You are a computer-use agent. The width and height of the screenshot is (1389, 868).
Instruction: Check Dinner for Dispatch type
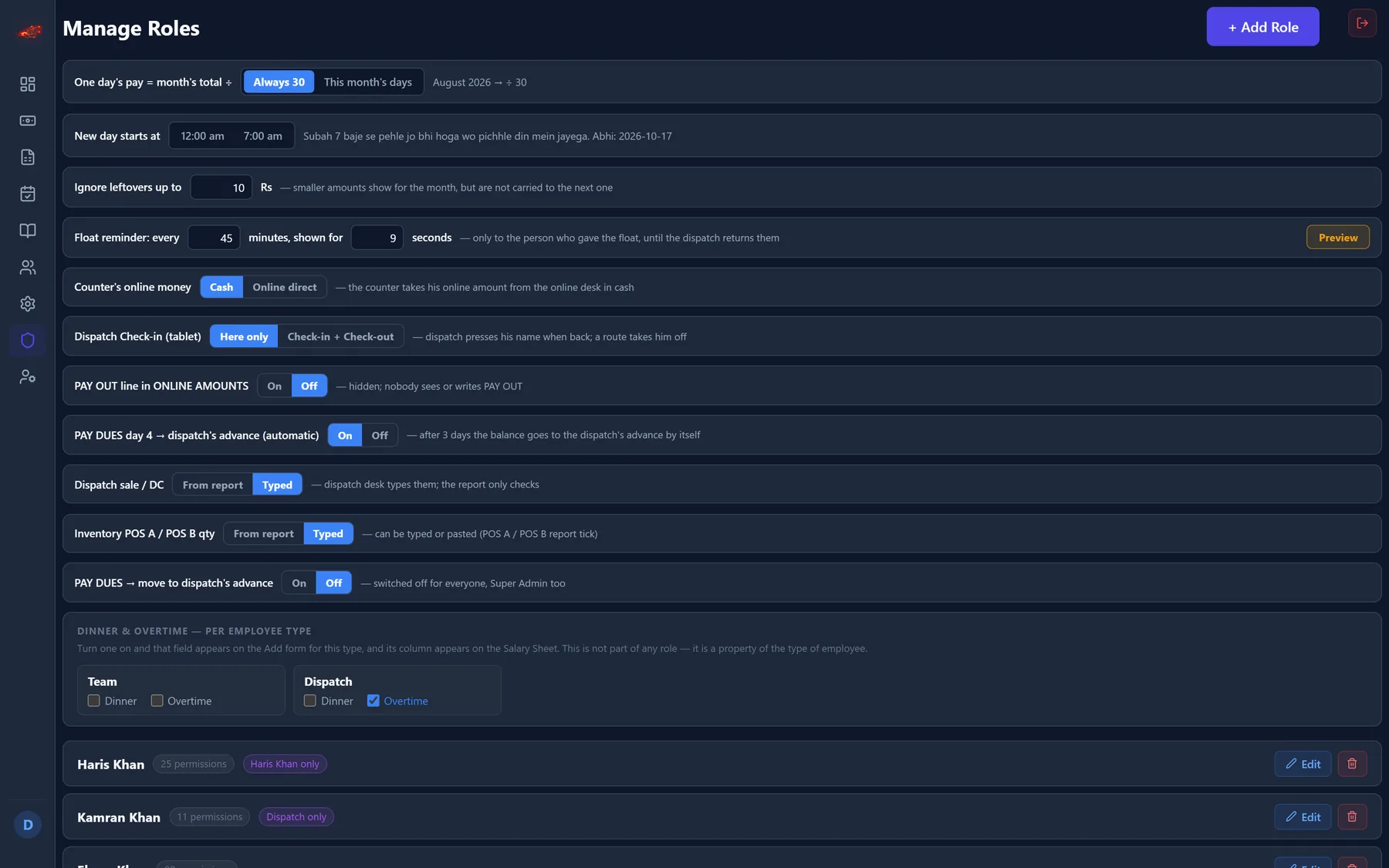pyautogui.click(x=310, y=701)
